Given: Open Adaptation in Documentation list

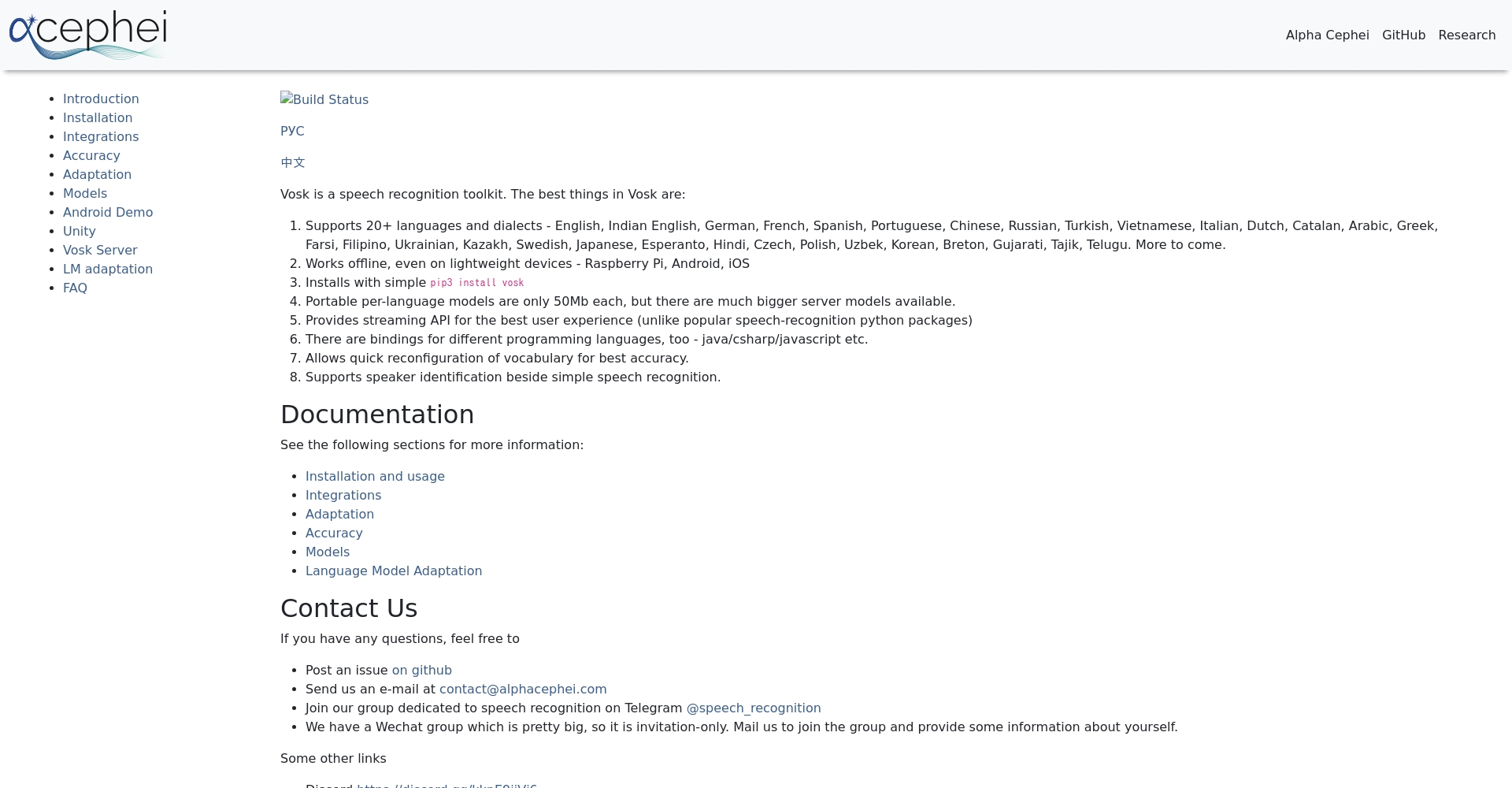Looking at the screenshot, I should click(x=339, y=514).
